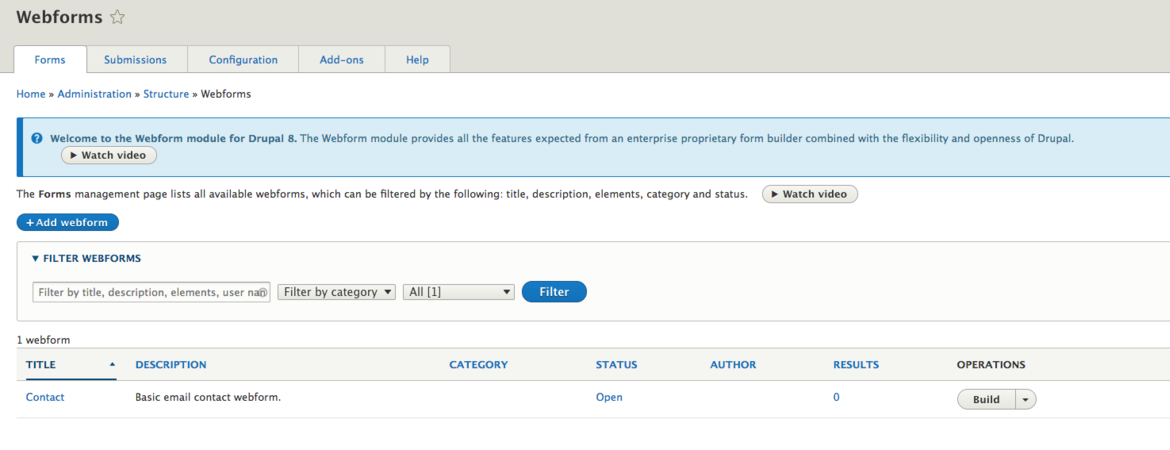Click the title sort arrow icon
Viewport: 1170px width, 450px height.
coord(112,365)
